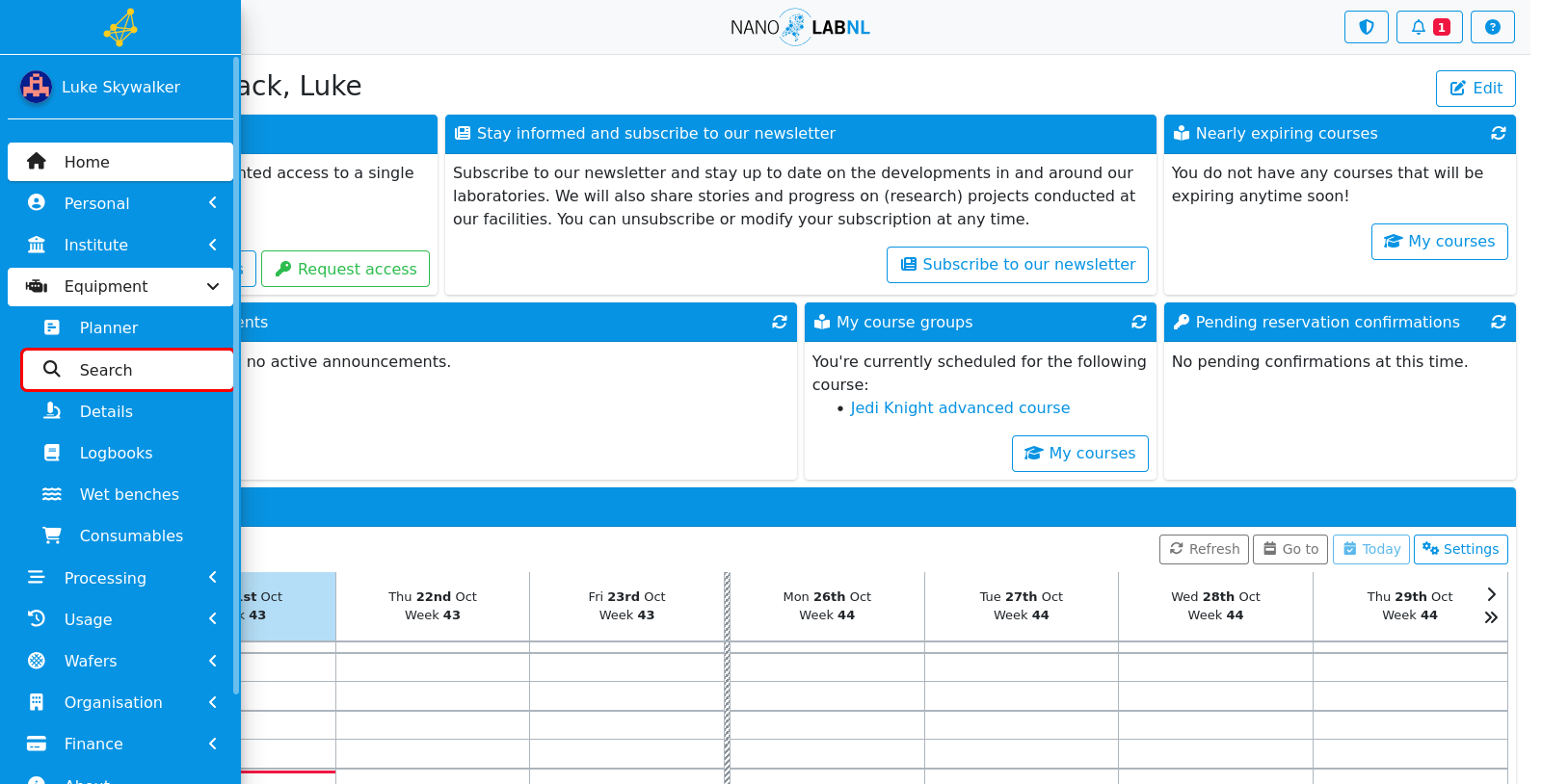Jump forward a week with double chevron
This screenshot has height=784, width=1542.
coord(1491,617)
